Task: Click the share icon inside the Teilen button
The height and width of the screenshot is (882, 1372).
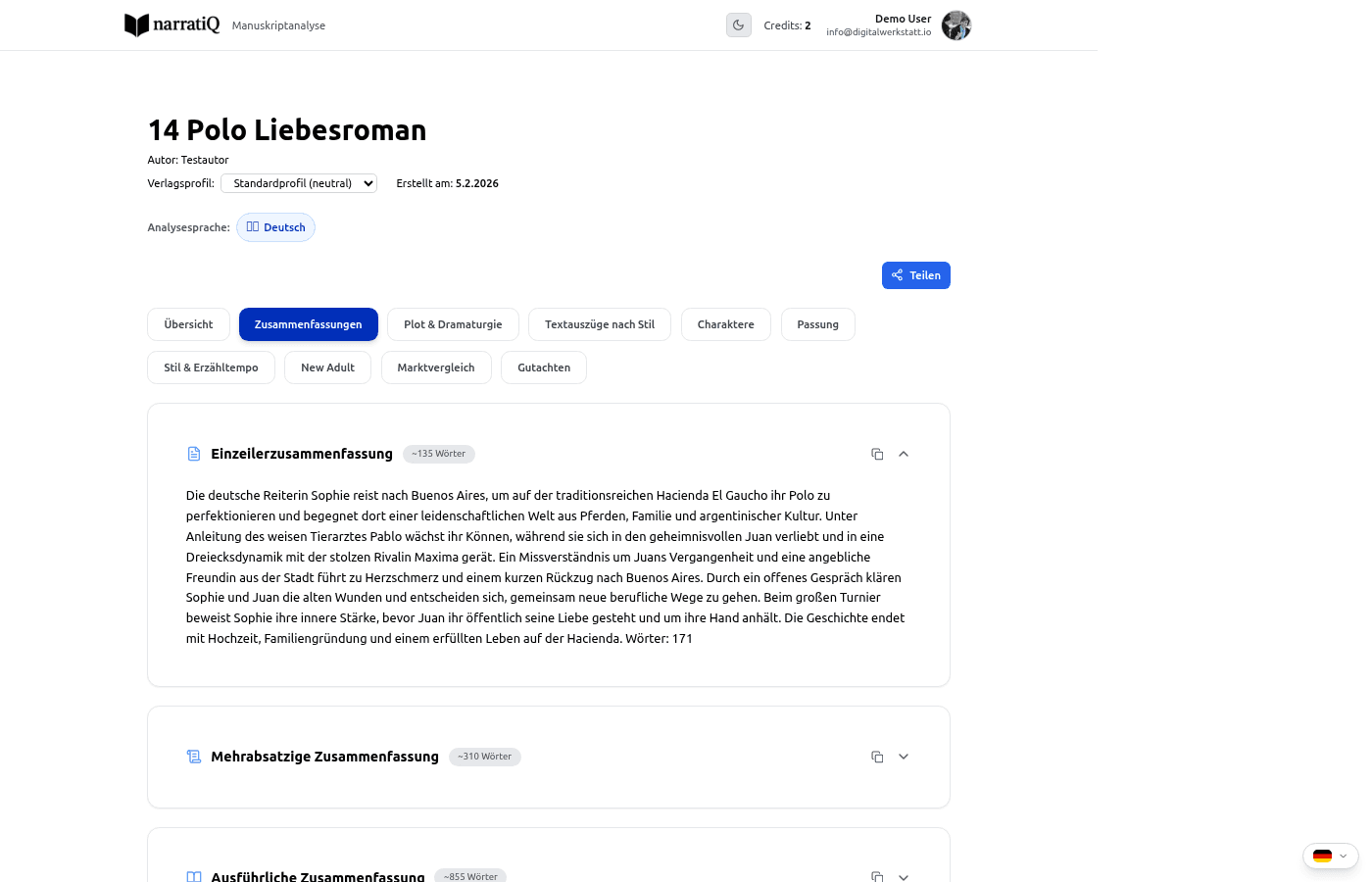Action: coord(897,275)
